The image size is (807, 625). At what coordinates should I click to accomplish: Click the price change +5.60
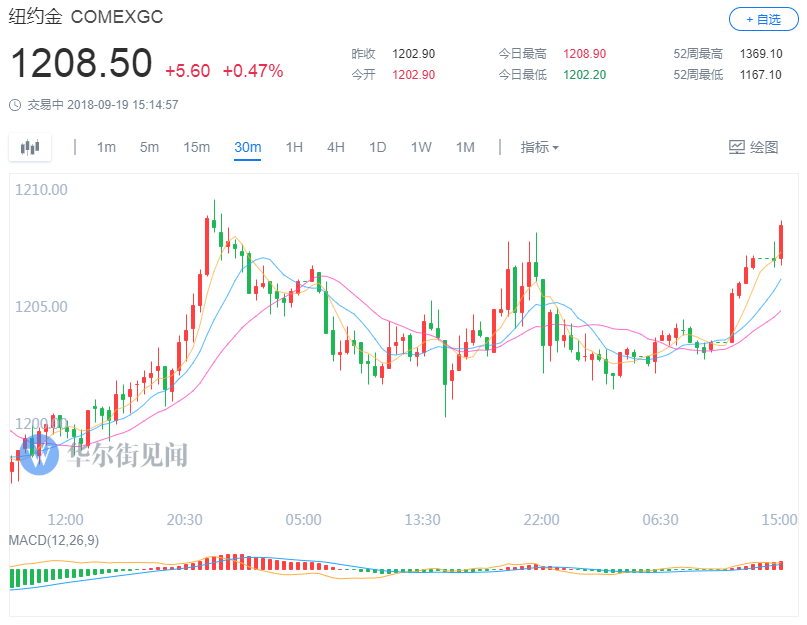pyautogui.click(x=187, y=71)
